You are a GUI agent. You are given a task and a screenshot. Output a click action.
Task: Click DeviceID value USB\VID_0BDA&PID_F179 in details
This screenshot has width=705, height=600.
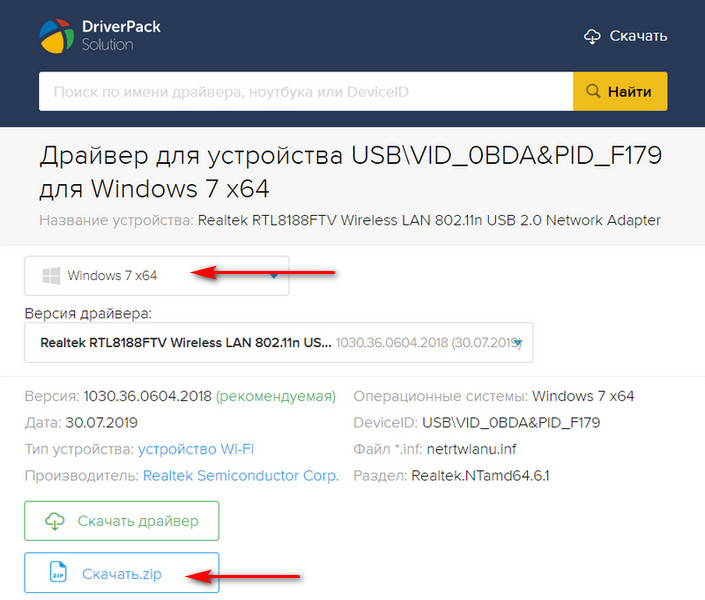coord(511,423)
